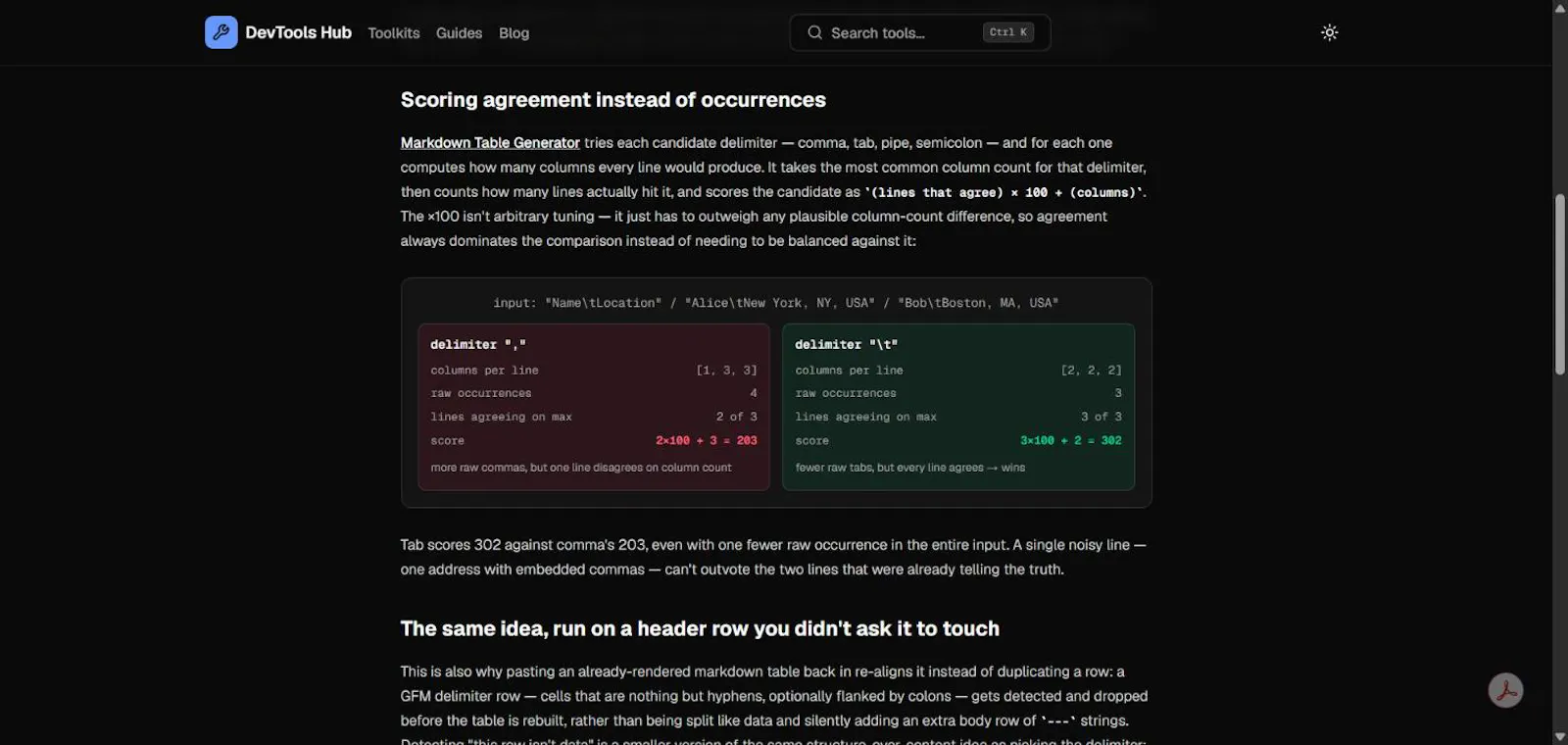
Task: Click the heading "Scoring agreement instead of occurrences"
Action: click(x=613, y=100)
